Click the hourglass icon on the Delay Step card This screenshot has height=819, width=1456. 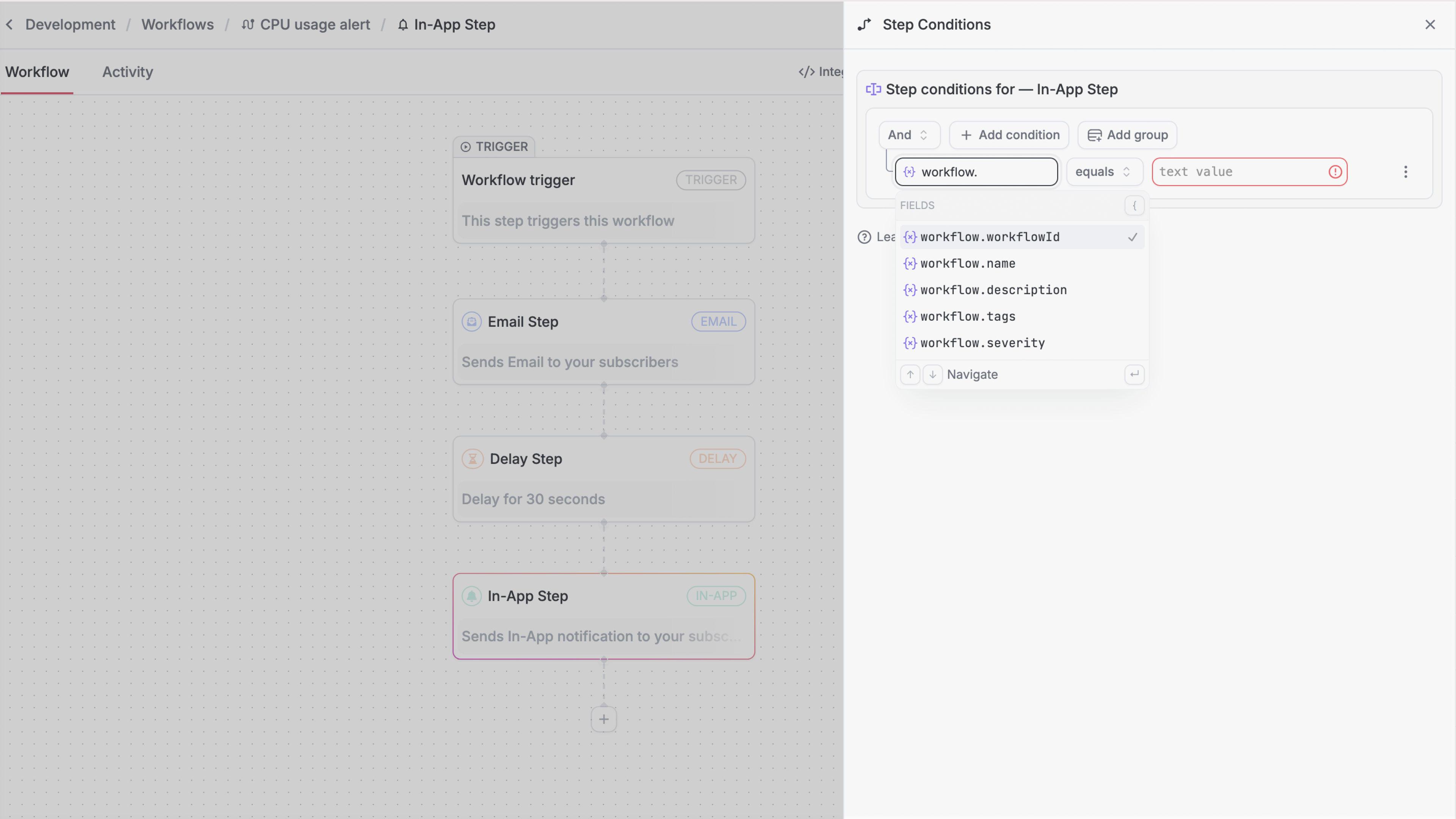point(472,458)
